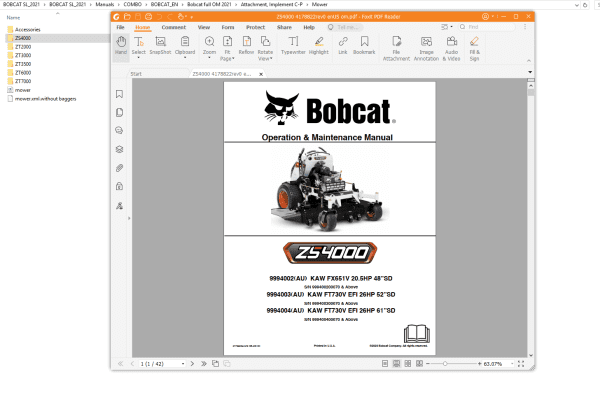This screenshot has height=404, width=600.
Task: Open the Select tool dropdown arrow
Action: pyautogui.click(x=139, y=58)
